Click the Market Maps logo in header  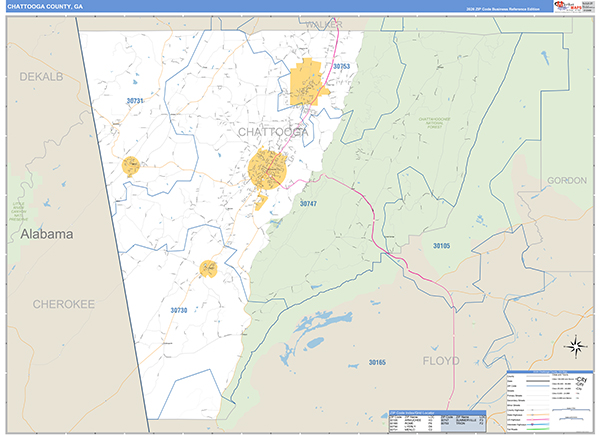[568, 7]
